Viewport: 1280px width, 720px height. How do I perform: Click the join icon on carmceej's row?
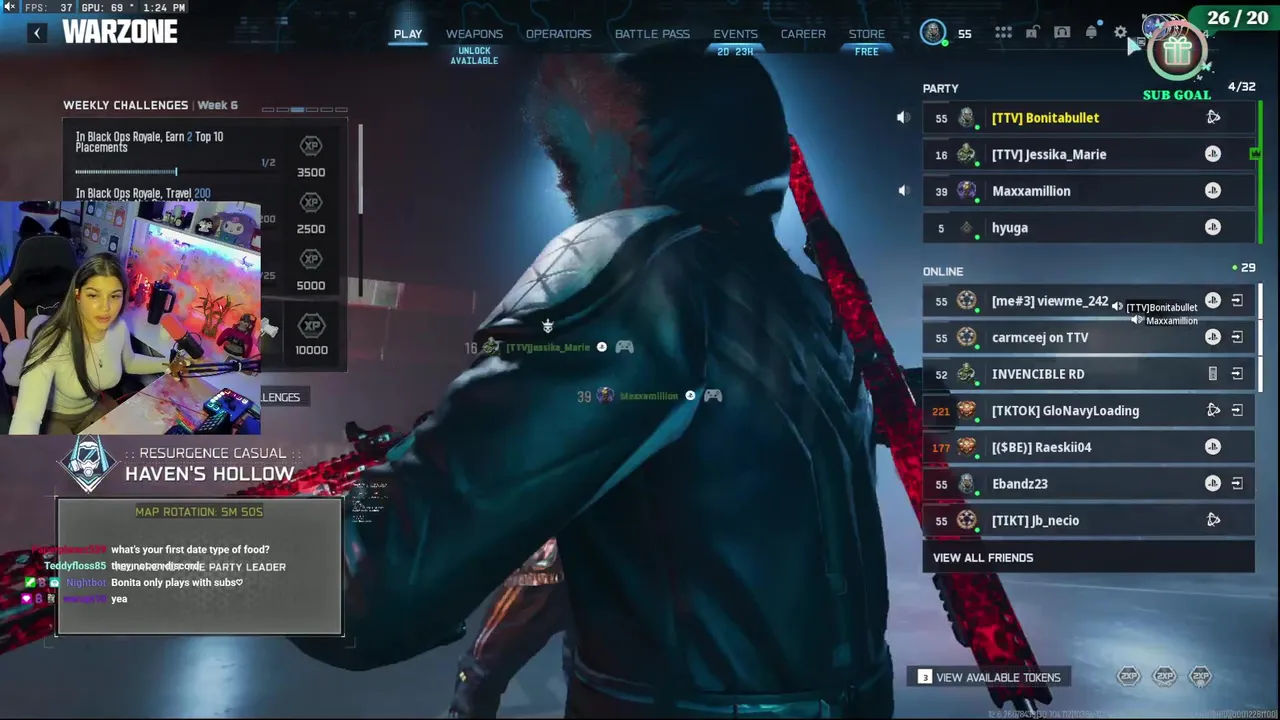[x=1237, y=337]
